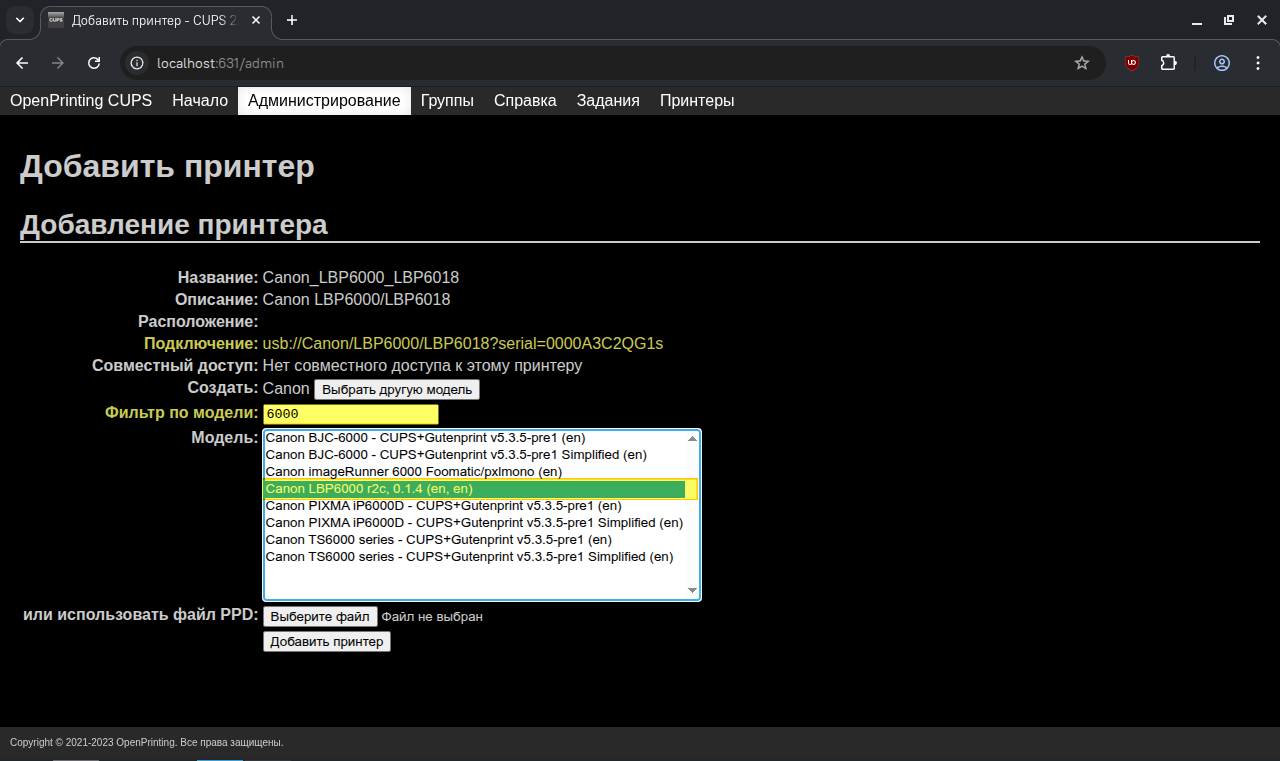This screenshot has width=1280, height=761.
Task: Open the browser extensions menu
Action: point(1168,63)
